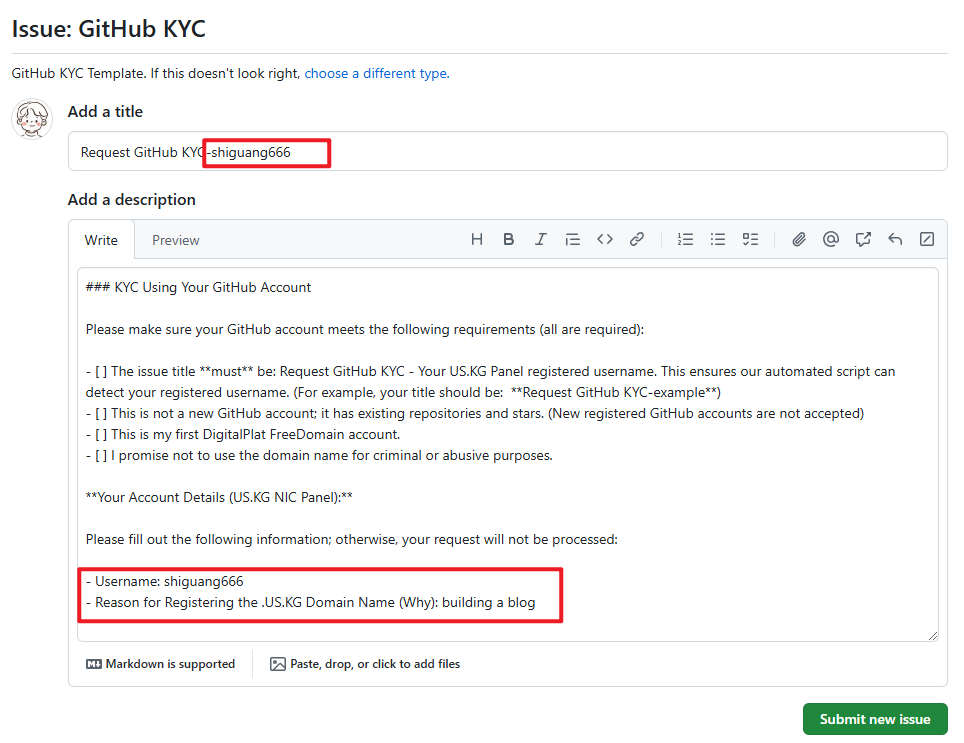
Task: Click the 'Issue: GitHub KYC' heading
Action: tap(109, 29)
